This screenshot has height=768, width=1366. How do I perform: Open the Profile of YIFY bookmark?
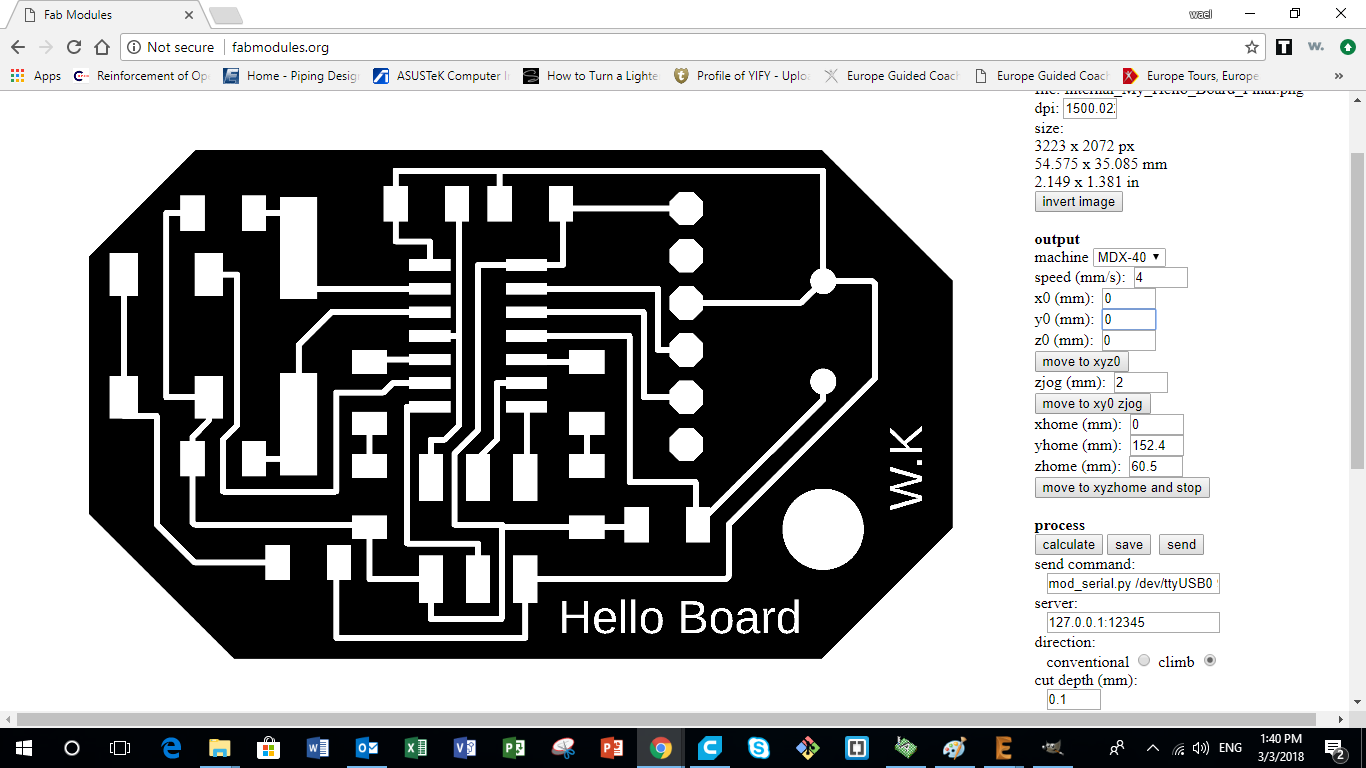(741, 76)
